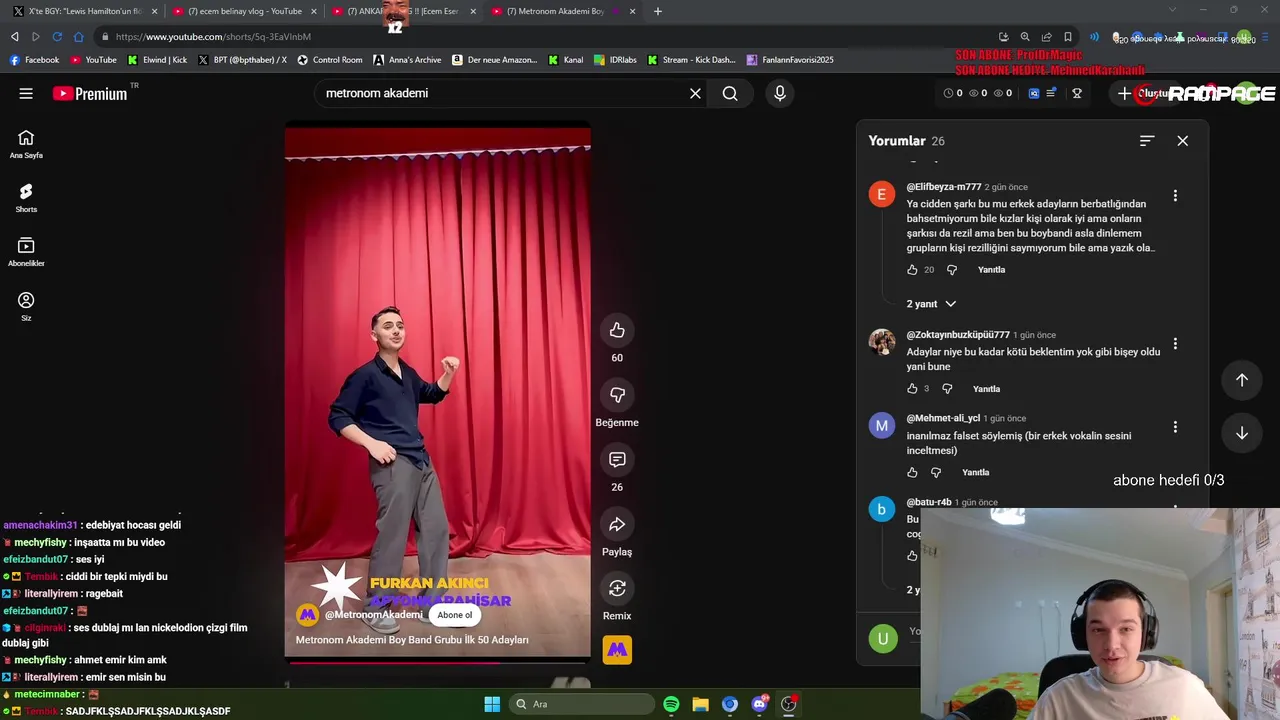Open File Explorer from the taskbar
Viewport: 1280px width, 720px height.
click(x=700, y=704)
